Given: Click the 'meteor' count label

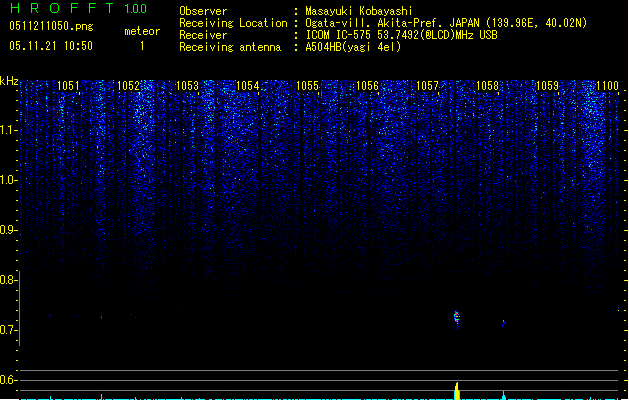Looking at the screenshot, I should coord(142,31).
